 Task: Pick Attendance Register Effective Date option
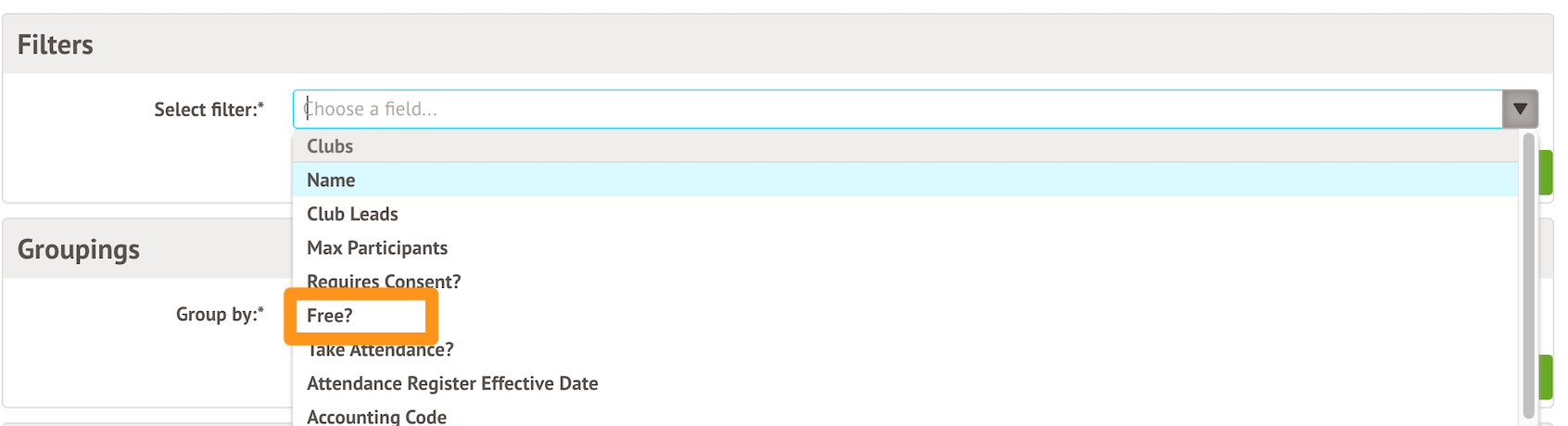point(452,383)
